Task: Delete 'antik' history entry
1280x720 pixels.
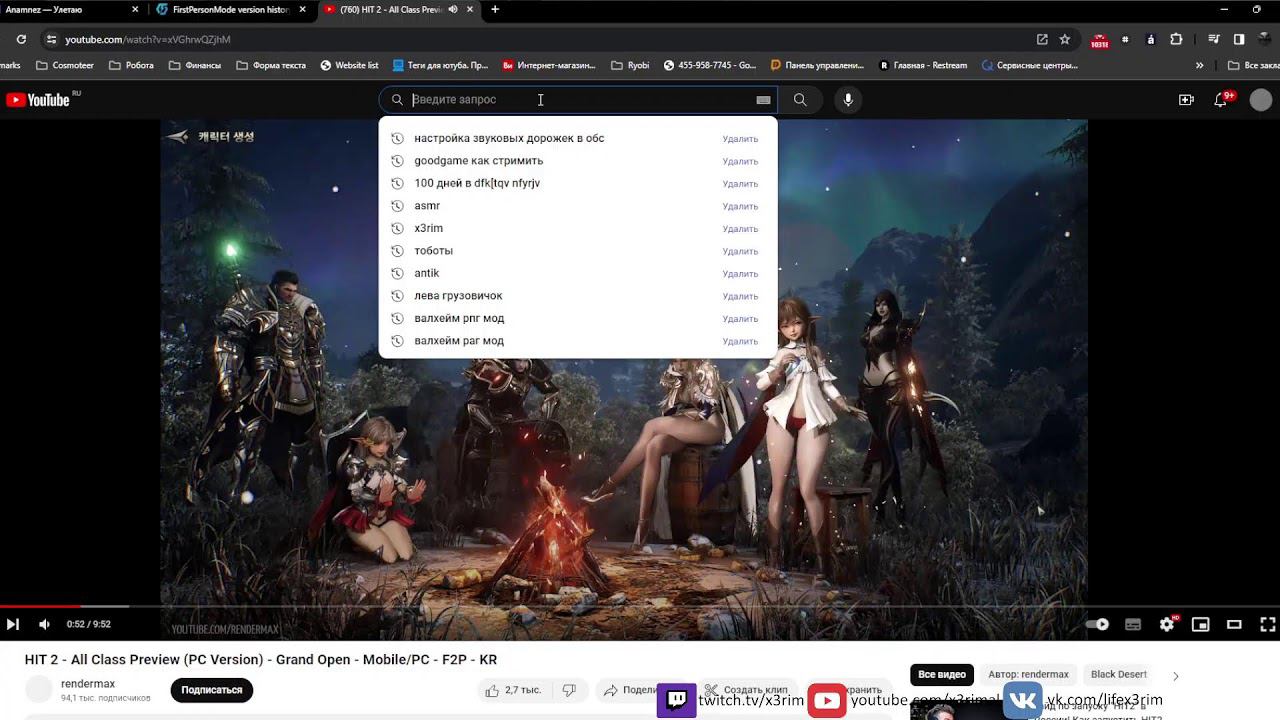Action: point(740,274)
